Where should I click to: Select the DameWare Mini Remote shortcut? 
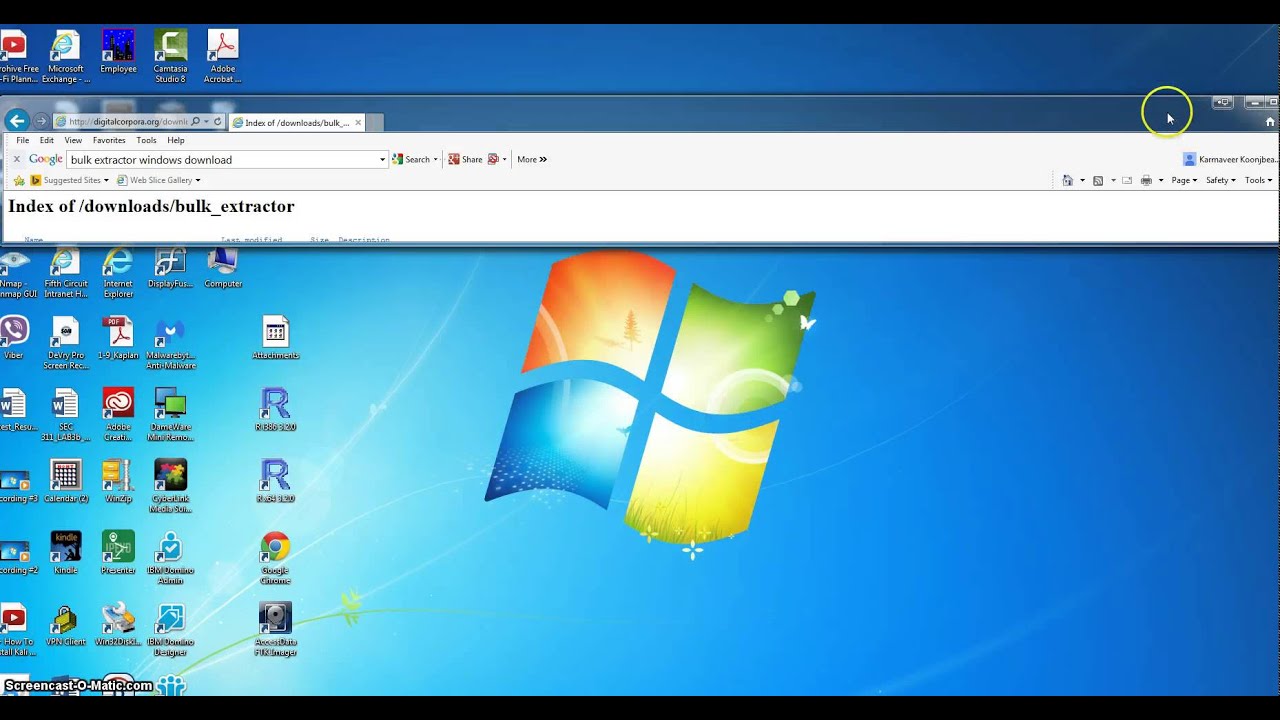(170, 415)
